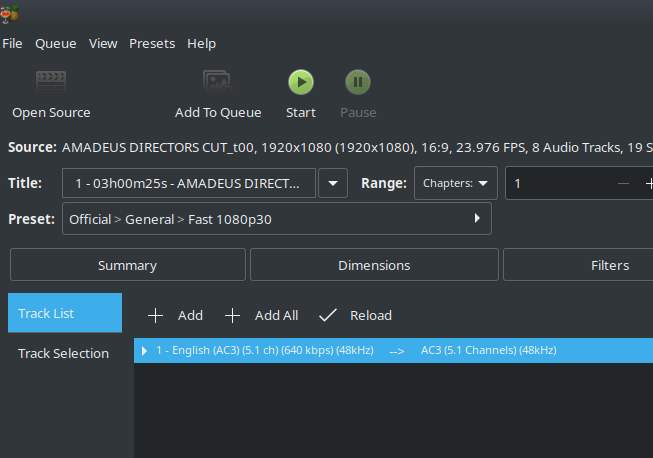Click the HandBrake app icon in title bar
Screen dimensions: 653x458
pos(9,15)
